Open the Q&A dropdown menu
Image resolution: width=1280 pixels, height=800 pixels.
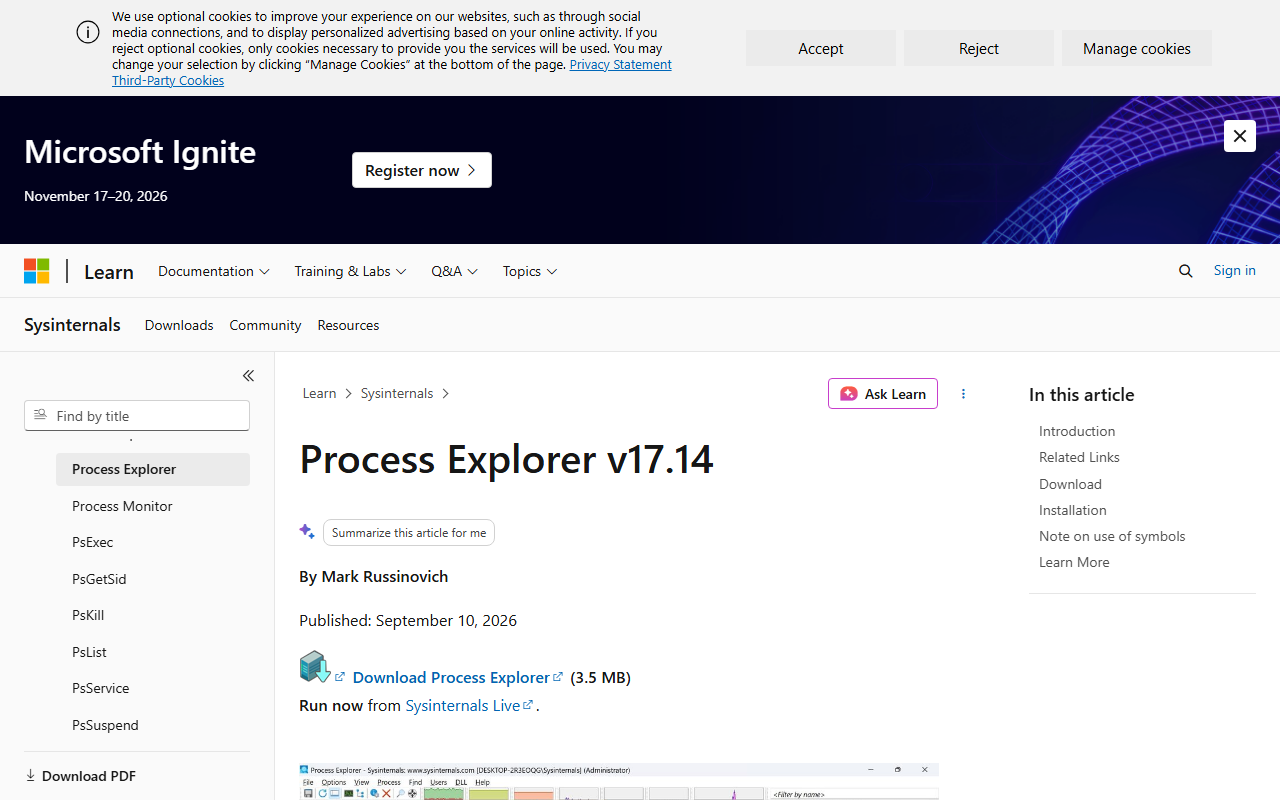454,271
